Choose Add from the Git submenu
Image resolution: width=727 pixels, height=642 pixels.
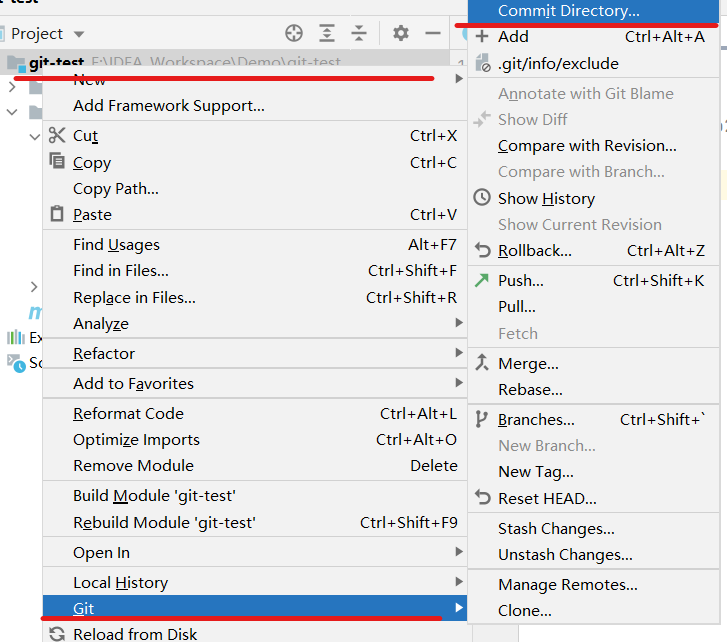pyautogui.click(x=593, y=36)
